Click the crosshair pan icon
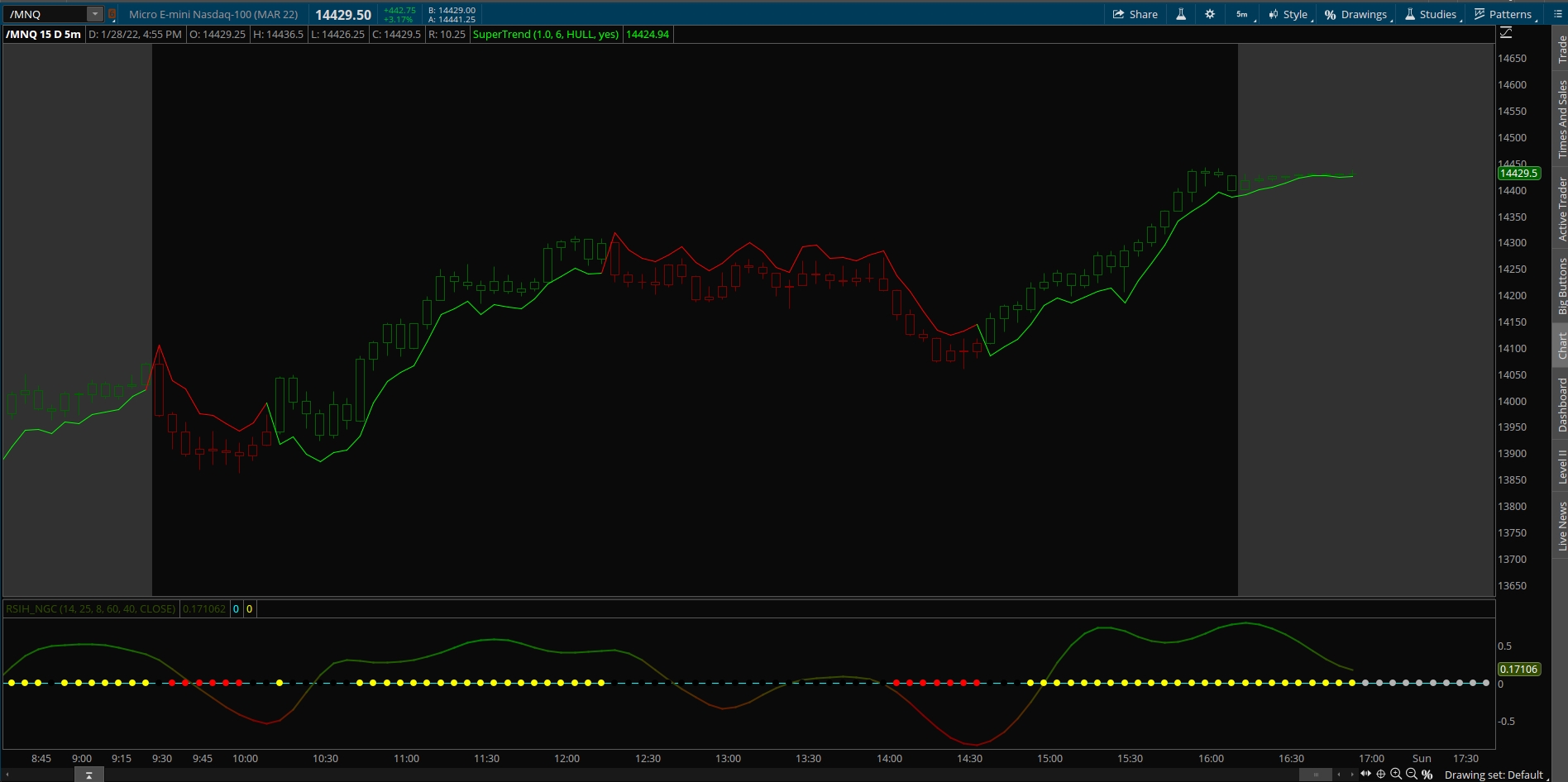 pyautogui.click(x=1380, y=774)
